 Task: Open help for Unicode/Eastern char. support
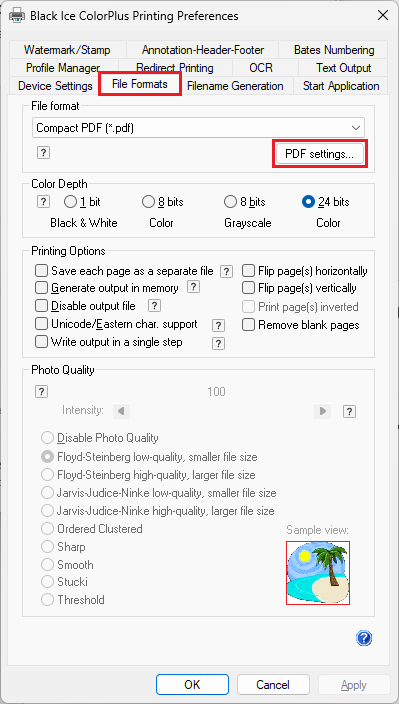click(218, 326)
